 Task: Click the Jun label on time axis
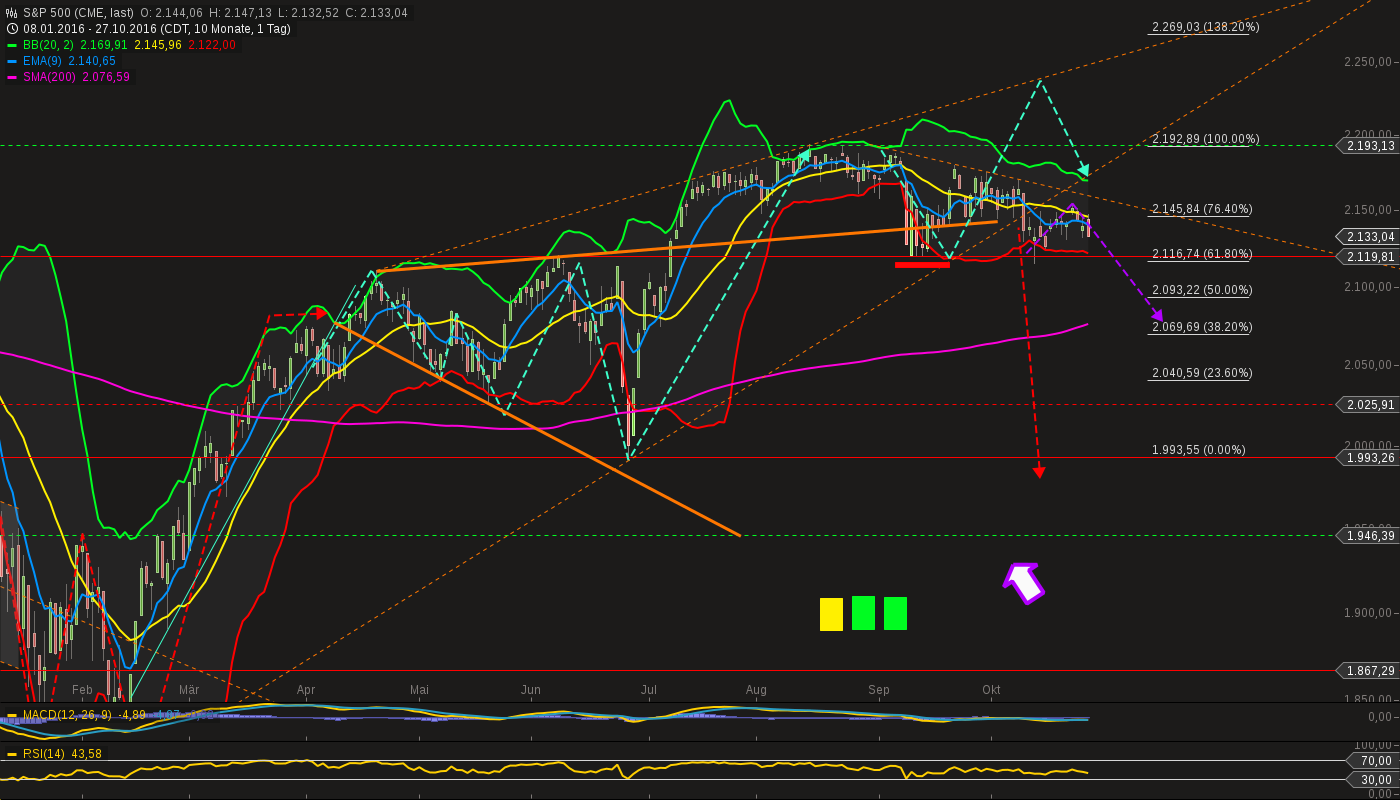(x=531, y=690)
